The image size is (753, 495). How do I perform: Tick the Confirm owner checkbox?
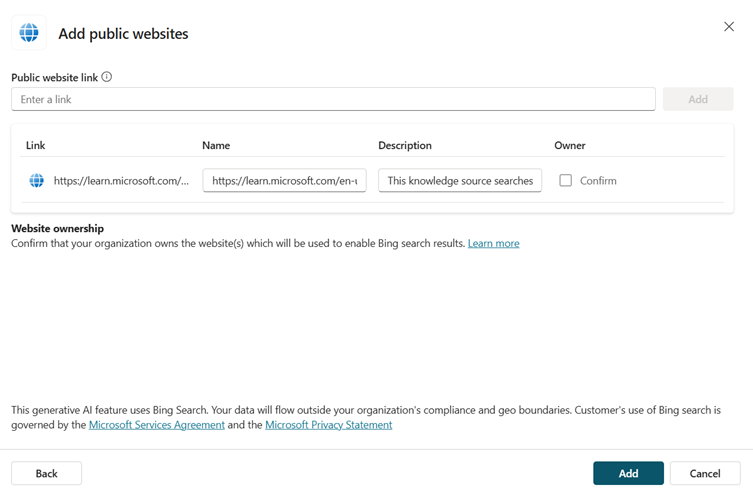565,181
